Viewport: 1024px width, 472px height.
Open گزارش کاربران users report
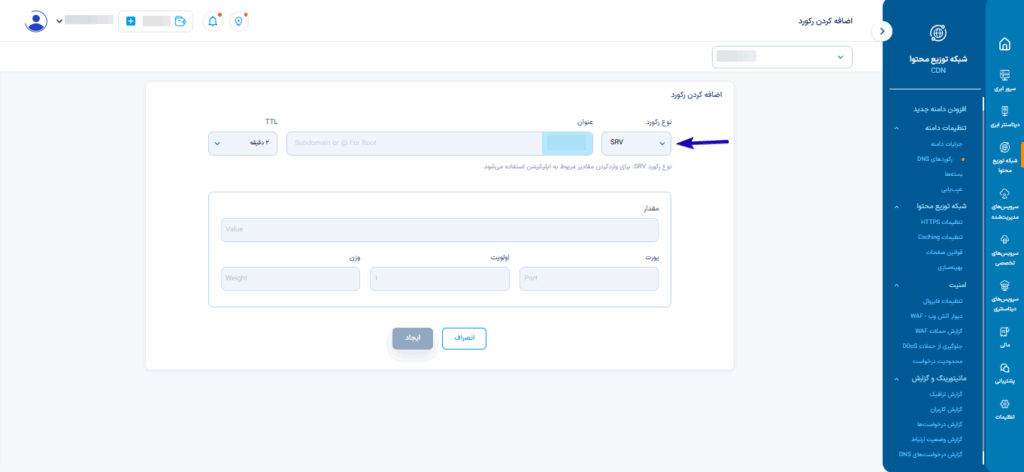948,409
